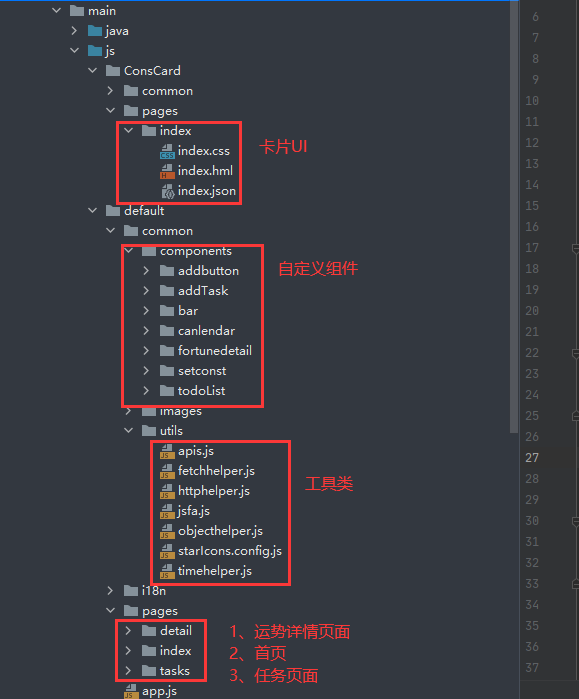Screen dimensions: 579x699
Task: Open the app.js file icon
Action: pyautogui.click(x=131, y=691)
